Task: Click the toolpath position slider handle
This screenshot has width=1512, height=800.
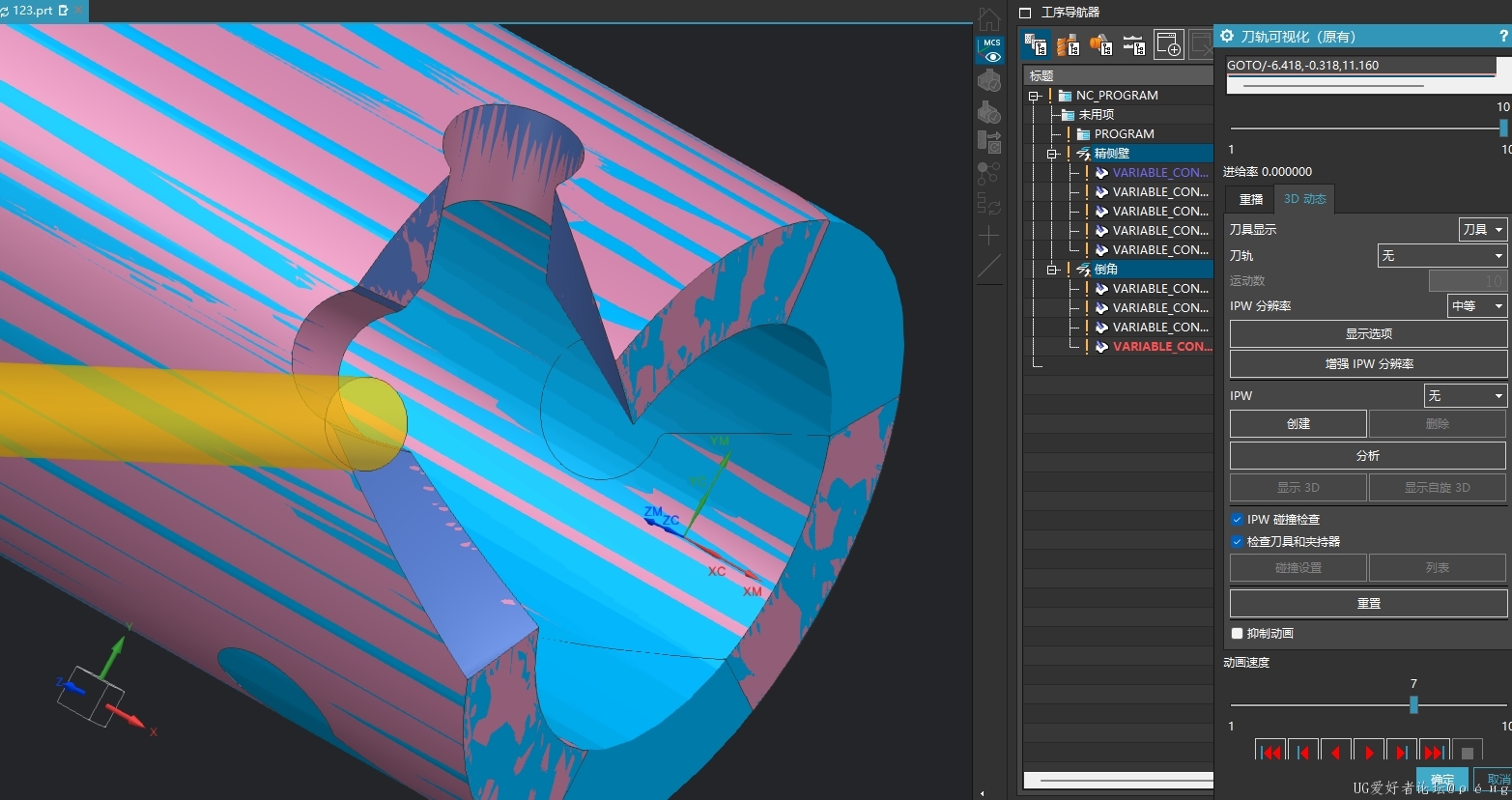Action: [x=1503, y=128]
